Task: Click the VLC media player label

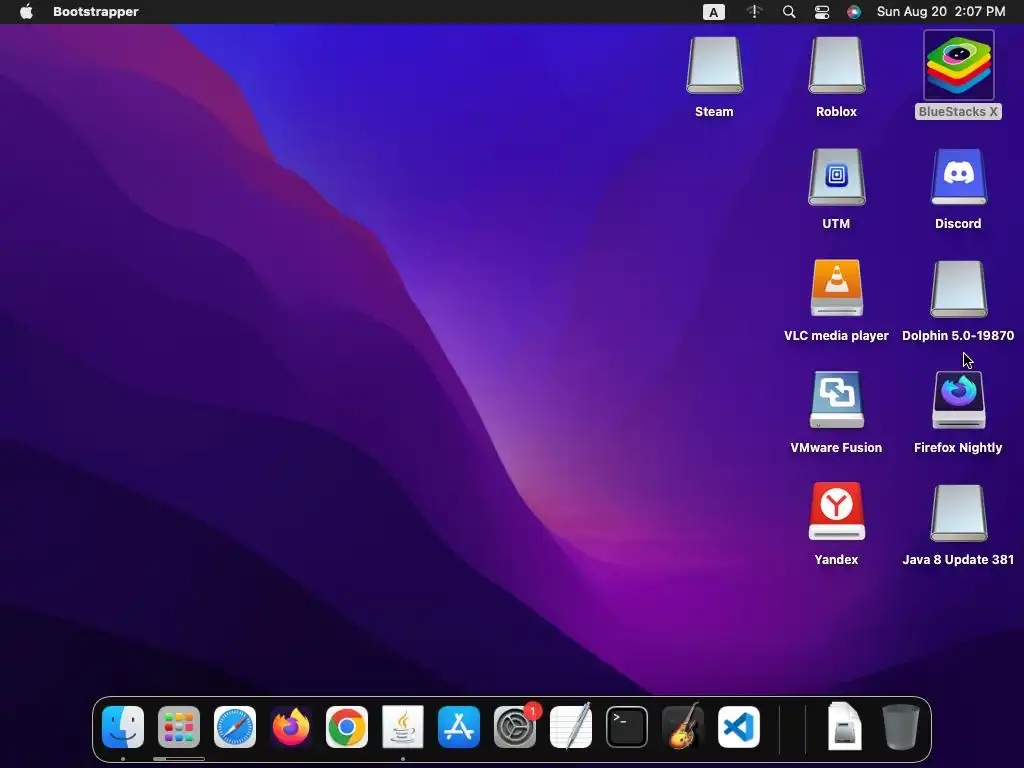Action: 837,336
